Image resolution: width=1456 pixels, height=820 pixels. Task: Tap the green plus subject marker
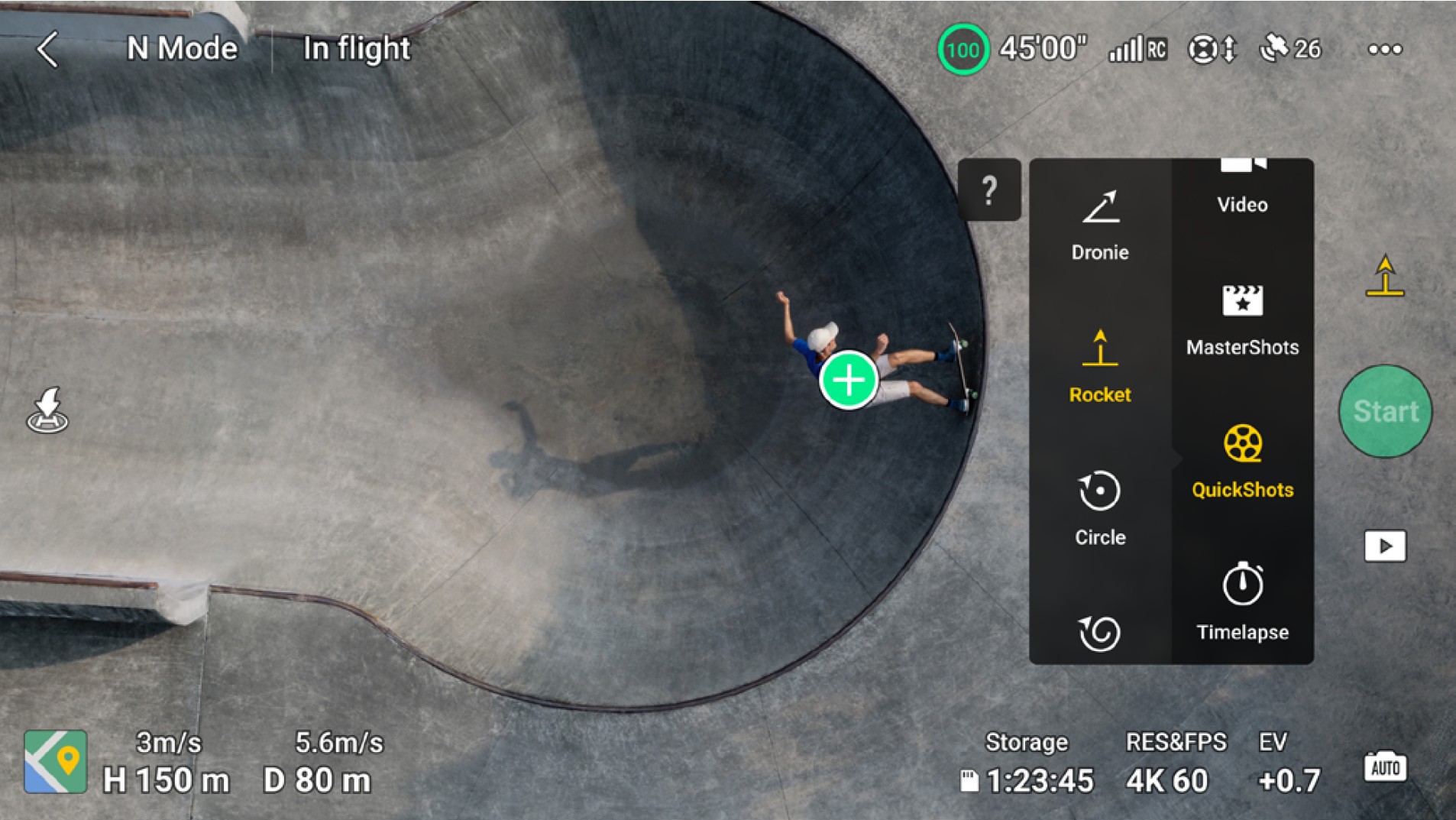849,380
